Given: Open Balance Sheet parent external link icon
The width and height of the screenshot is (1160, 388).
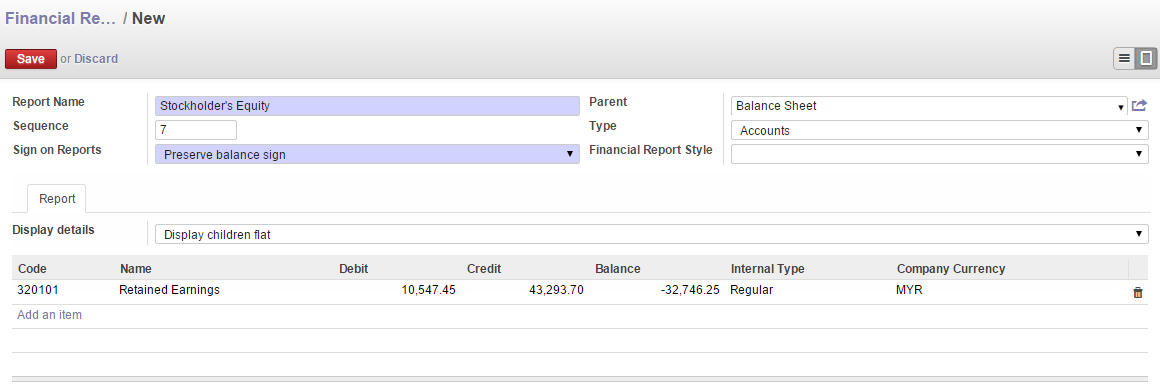Looking at the screenshot, I should click(x=1139, y=106).
